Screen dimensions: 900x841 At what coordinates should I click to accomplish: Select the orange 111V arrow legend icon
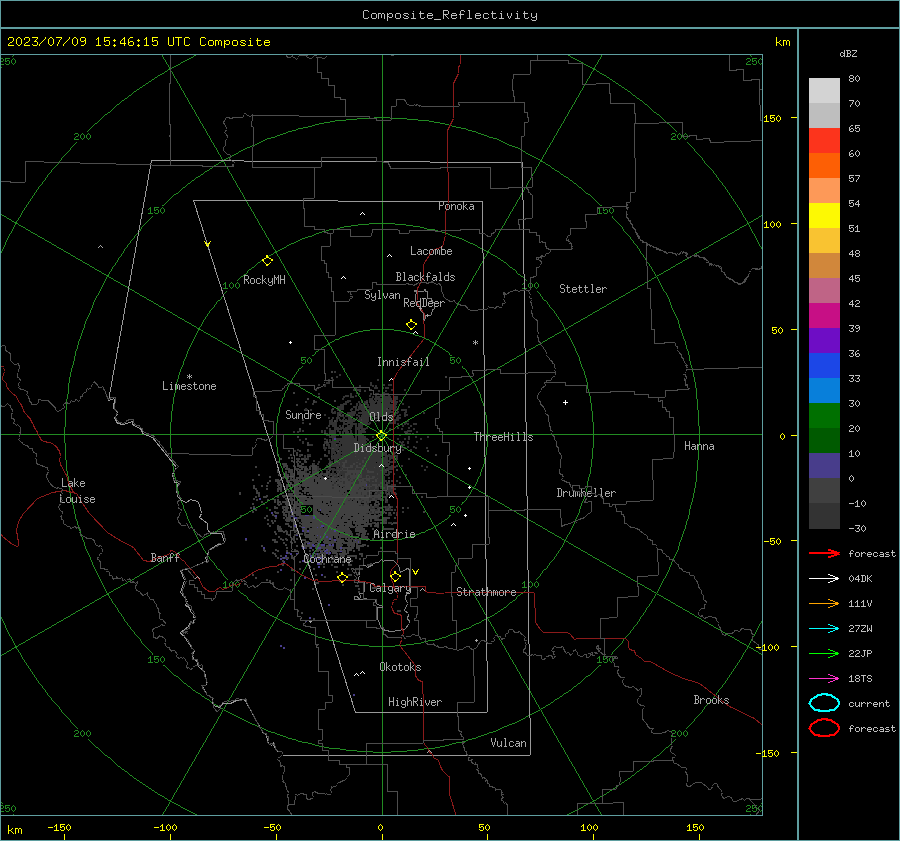824,603
